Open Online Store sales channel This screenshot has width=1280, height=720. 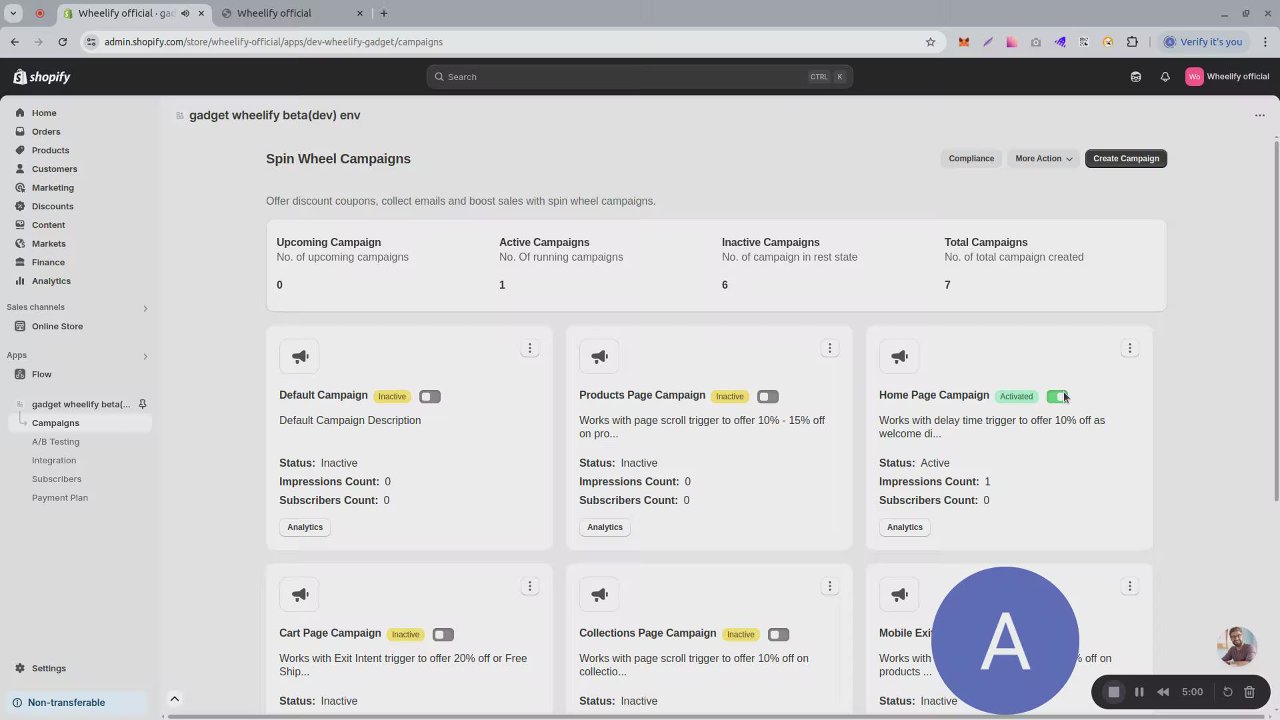click(x=57, y=327)
